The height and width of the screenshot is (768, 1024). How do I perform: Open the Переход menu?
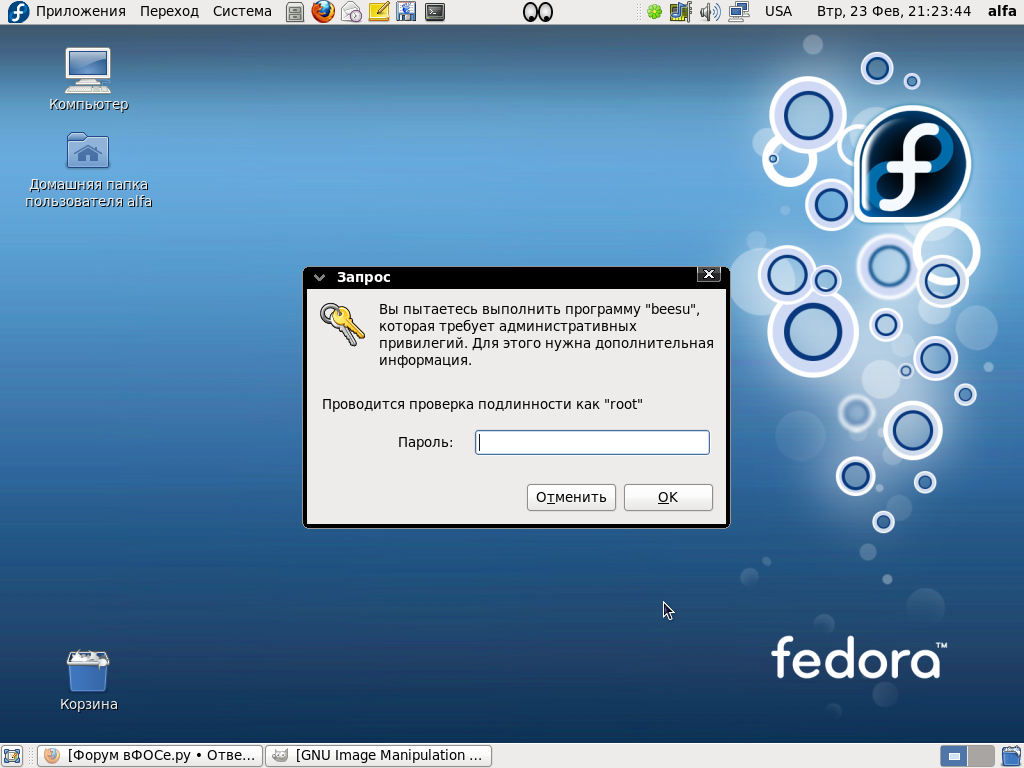[x=169, y=11]
